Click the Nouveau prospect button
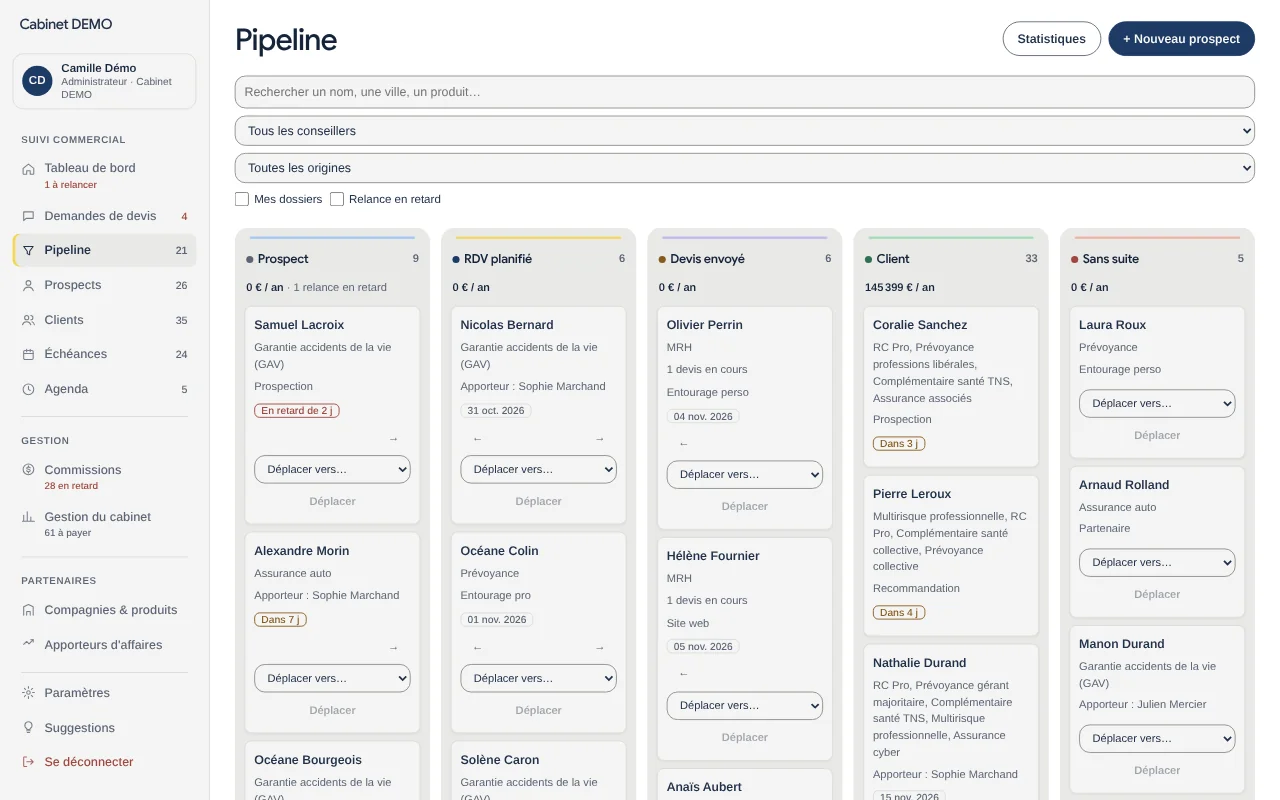Viewport: 1280px width, 800px height. click(1181, 39)
